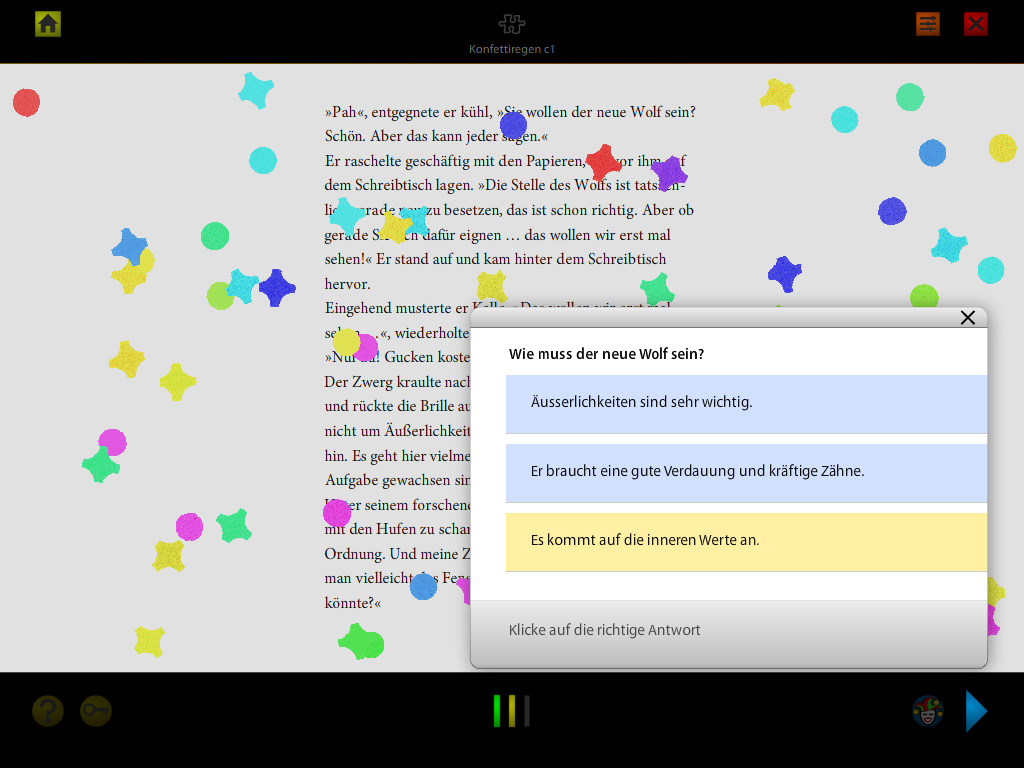Image resolution: width=1024 pixels, height=768 pixels.
Task: Go to next page with blue arrow
Action: (x=976, y=711)
